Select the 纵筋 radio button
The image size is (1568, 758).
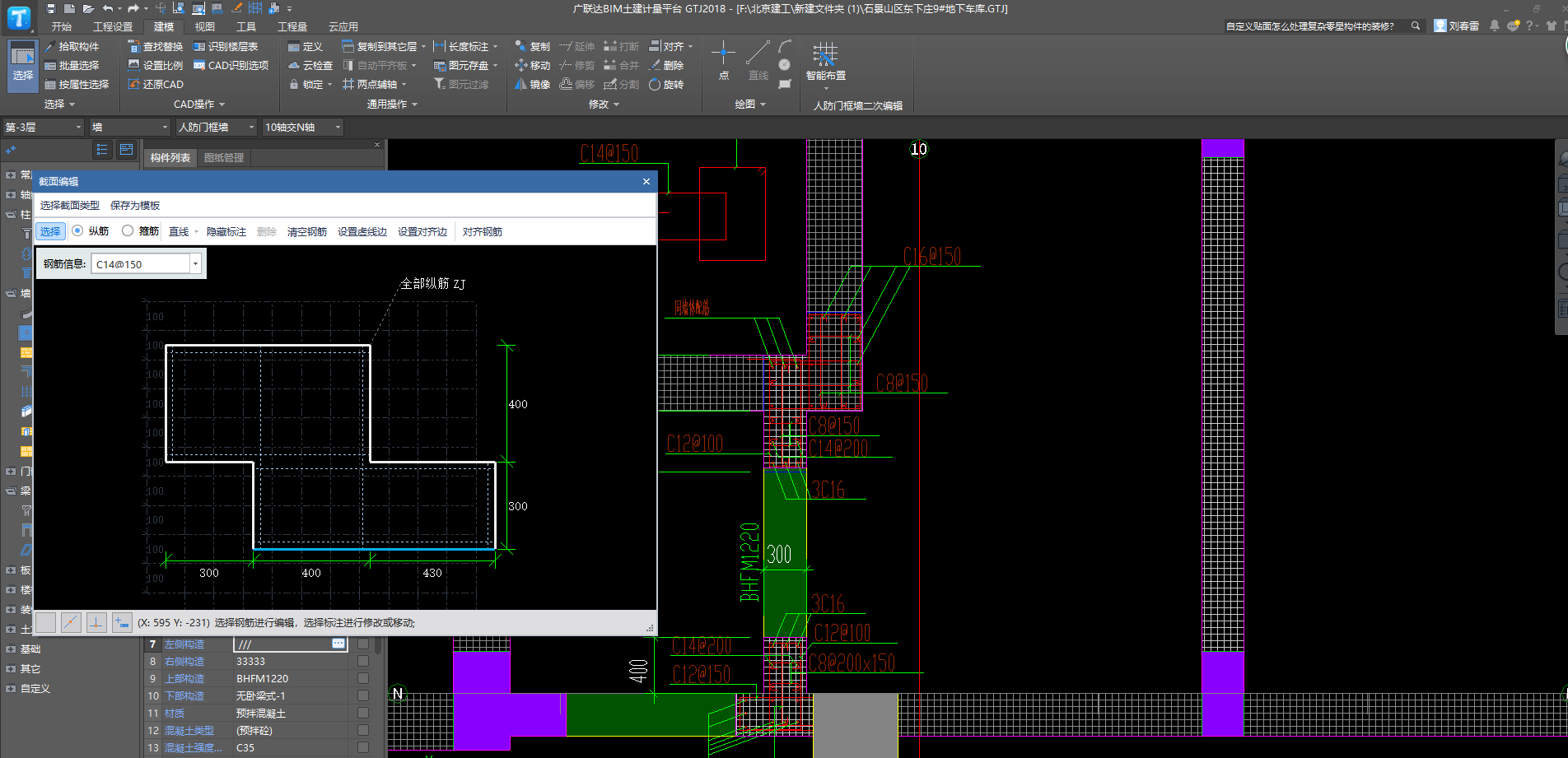click(77, 231)
